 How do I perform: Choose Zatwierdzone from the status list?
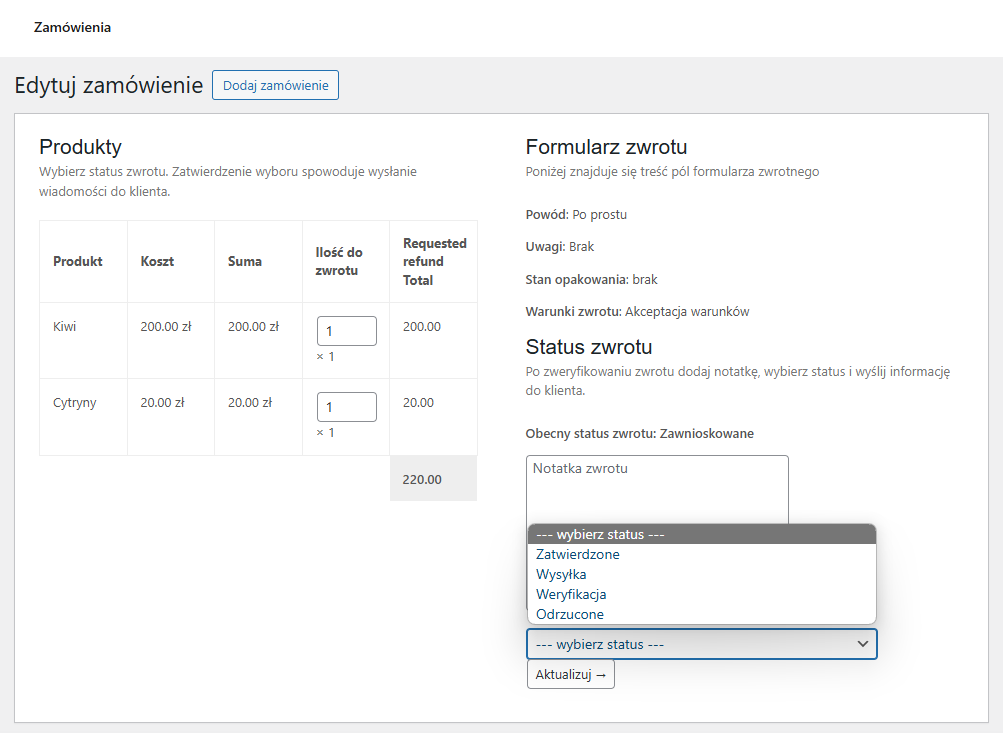(x=578, y=554)
